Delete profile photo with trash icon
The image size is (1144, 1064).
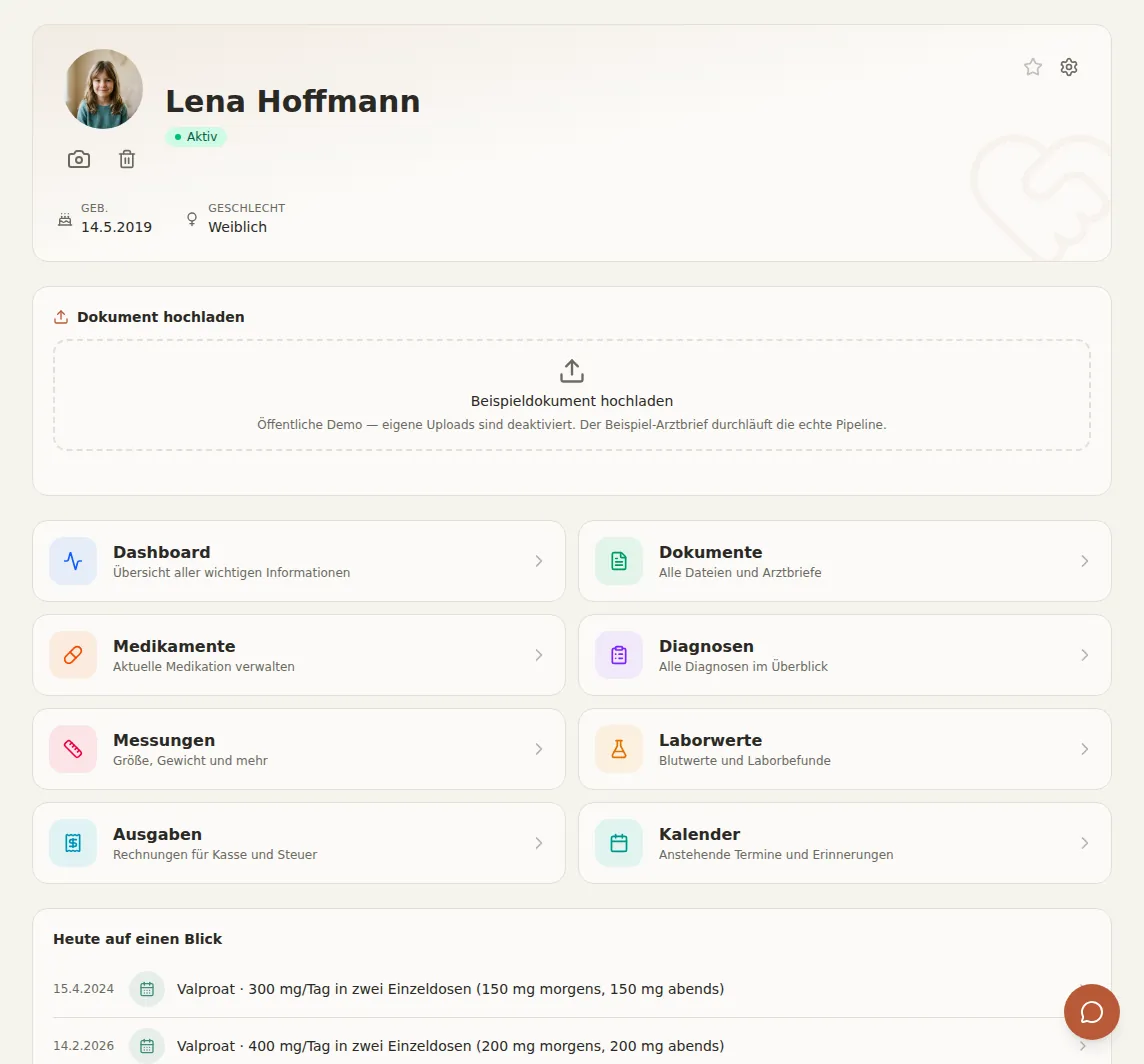click(x=127, y=159)
